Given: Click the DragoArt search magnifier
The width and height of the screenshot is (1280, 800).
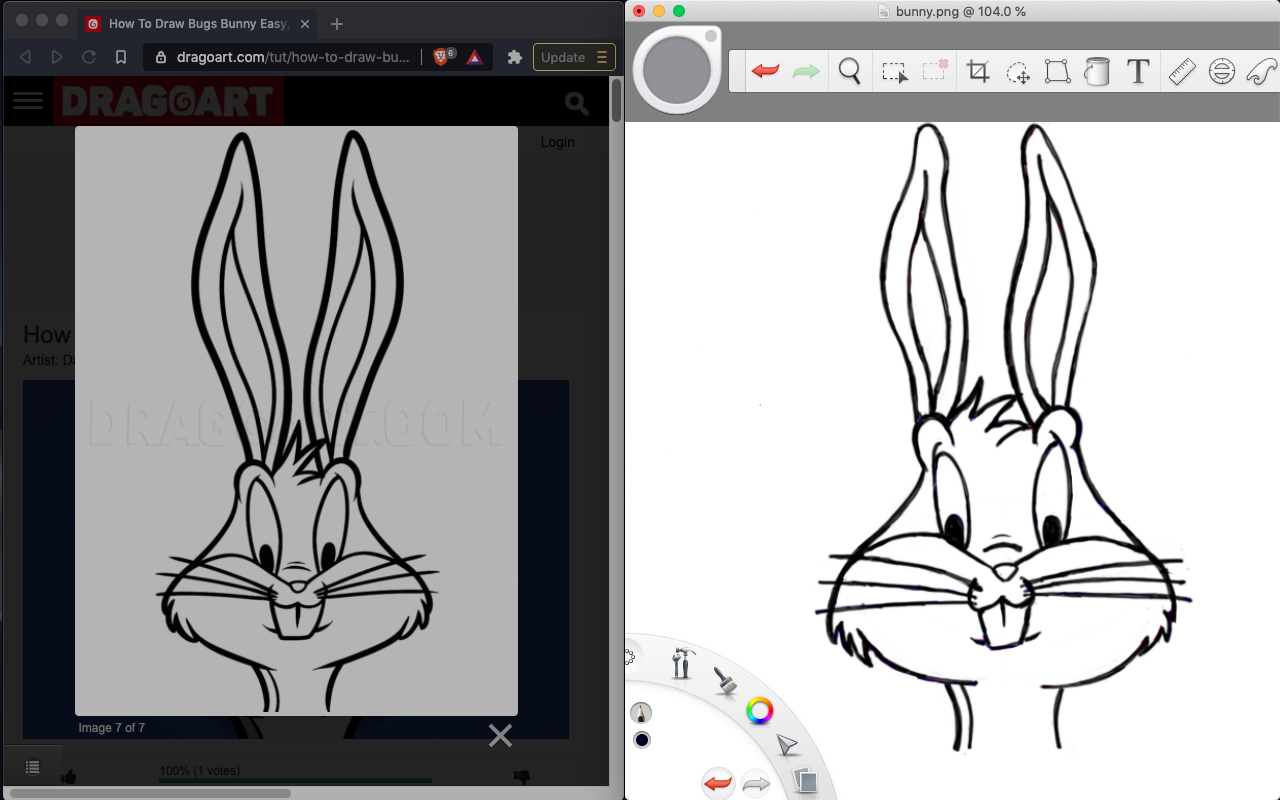Looking at the screenshot, I should pos(577,102).
